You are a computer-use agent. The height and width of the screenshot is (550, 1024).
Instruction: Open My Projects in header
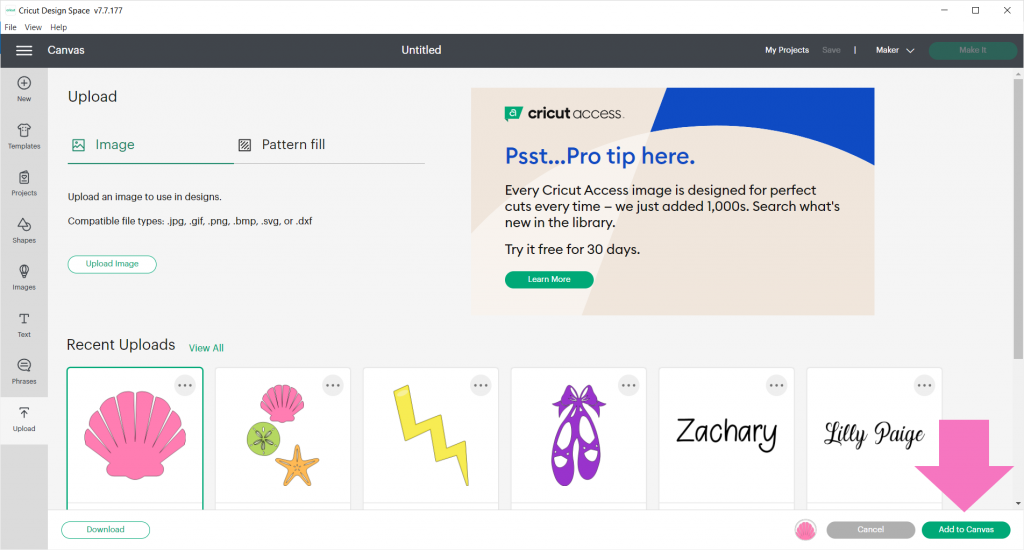pyautogui.click(x=787, y=50)
